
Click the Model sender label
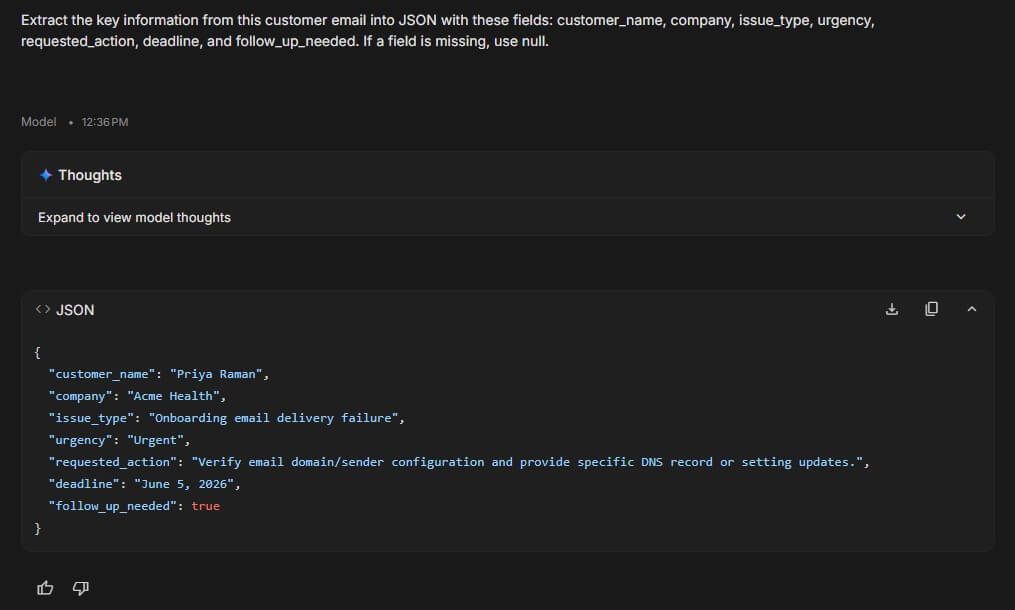click(38, 122)
